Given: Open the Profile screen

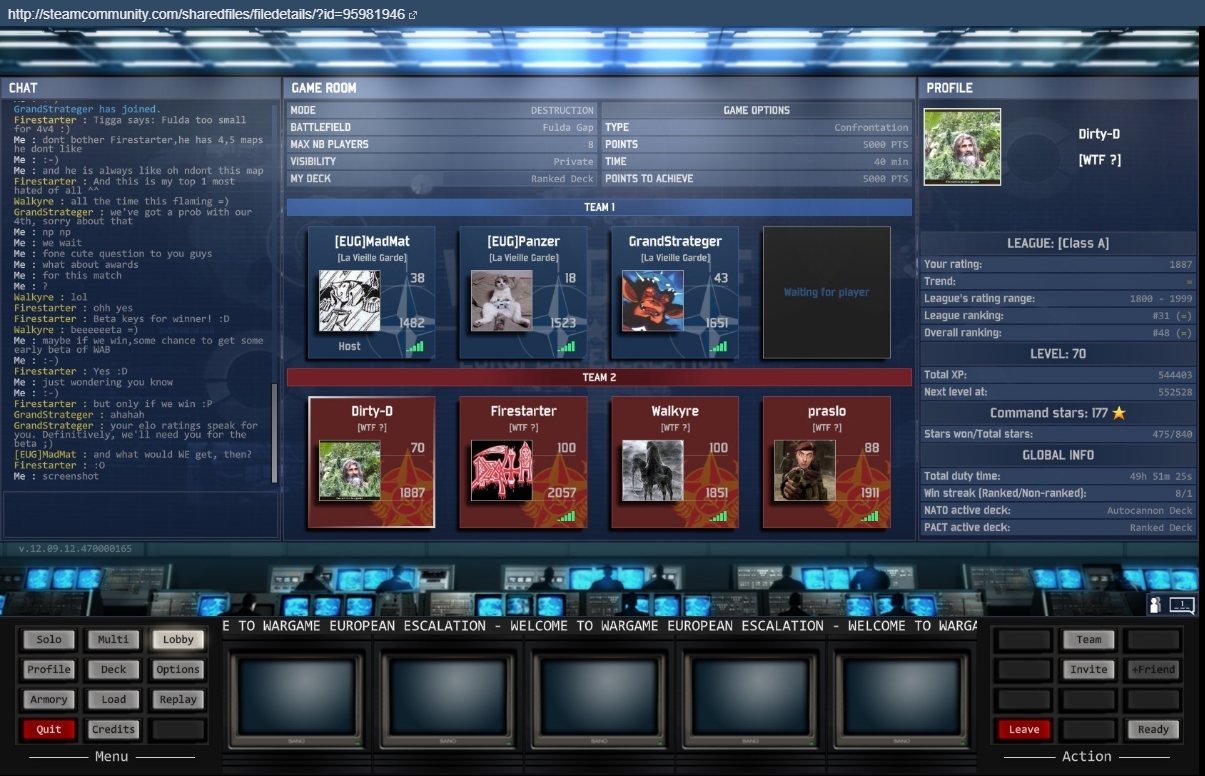Looking at the screenshot, I should (x=49, y=670).
